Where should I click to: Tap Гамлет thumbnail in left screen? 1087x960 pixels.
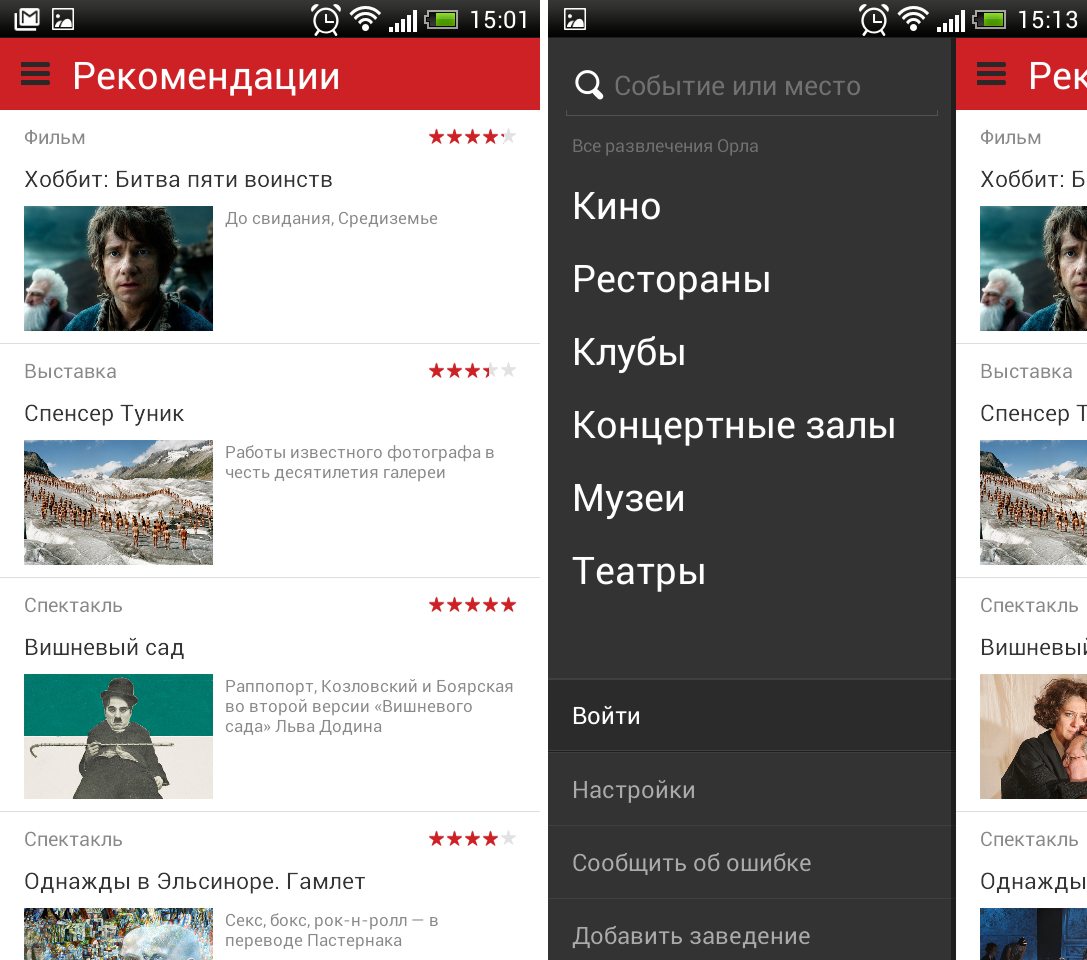tap(119, 934)
